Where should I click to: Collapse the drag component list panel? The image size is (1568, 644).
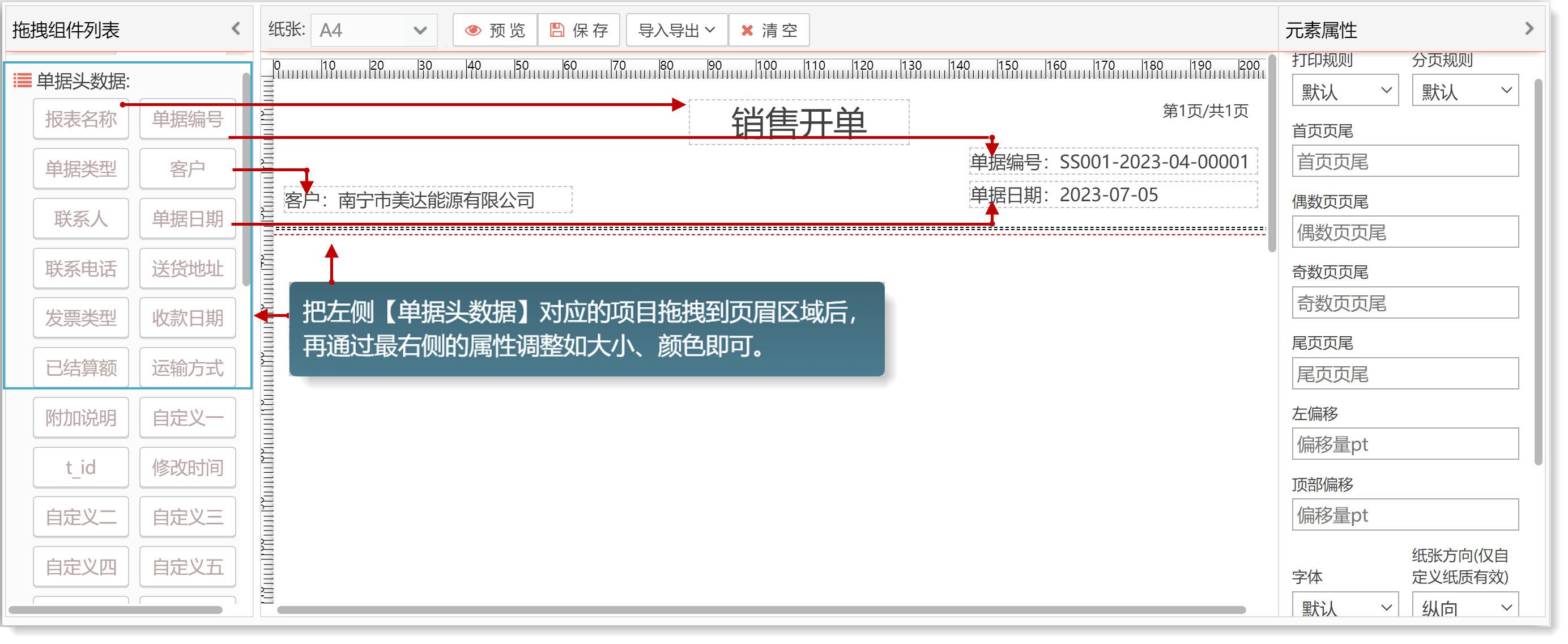tap(236, 29)
